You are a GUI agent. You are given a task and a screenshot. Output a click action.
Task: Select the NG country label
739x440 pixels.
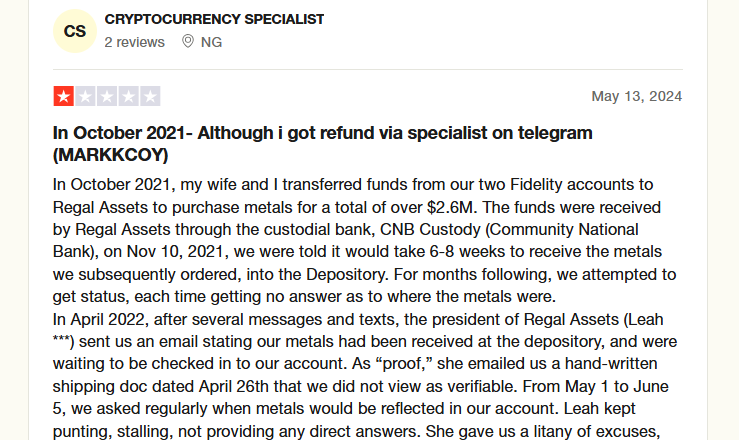coord(211,42)
